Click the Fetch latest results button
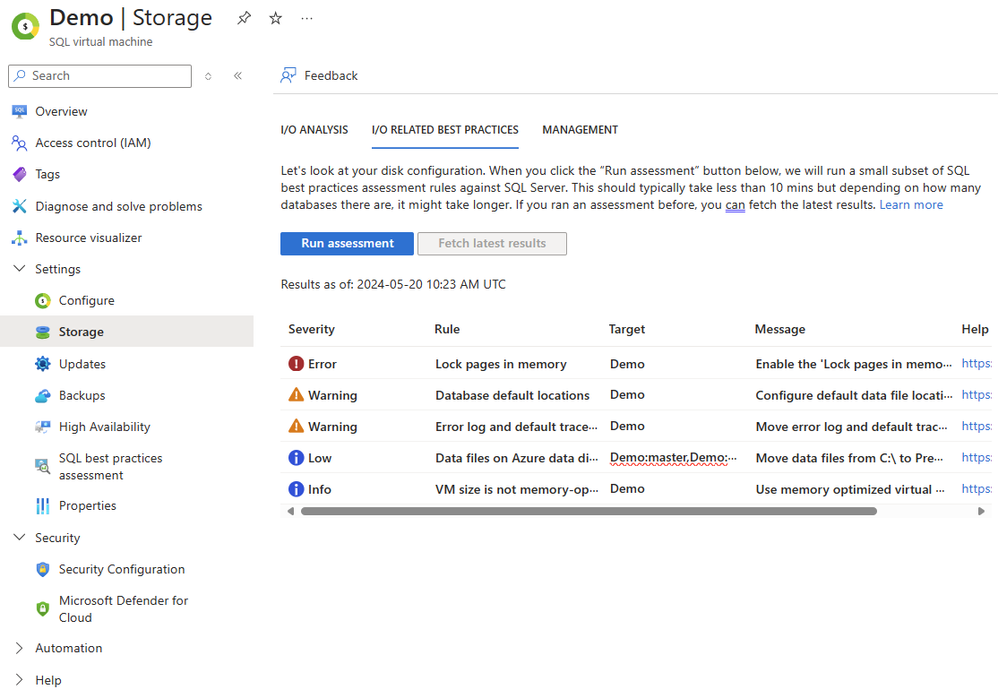998x699 pixels. click(492, 243)
